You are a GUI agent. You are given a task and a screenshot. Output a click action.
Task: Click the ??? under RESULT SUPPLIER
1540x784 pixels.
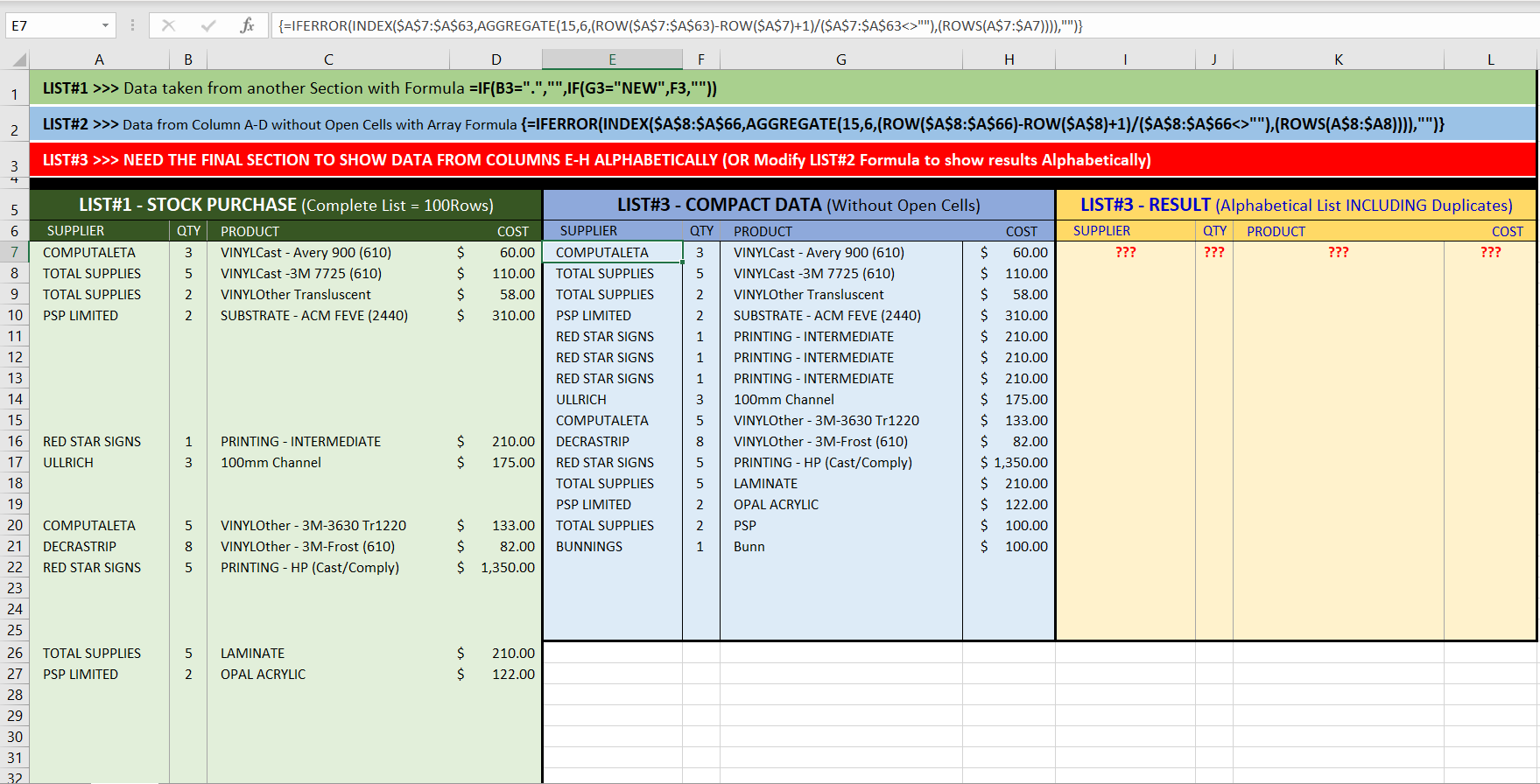tap(1126, 252)
